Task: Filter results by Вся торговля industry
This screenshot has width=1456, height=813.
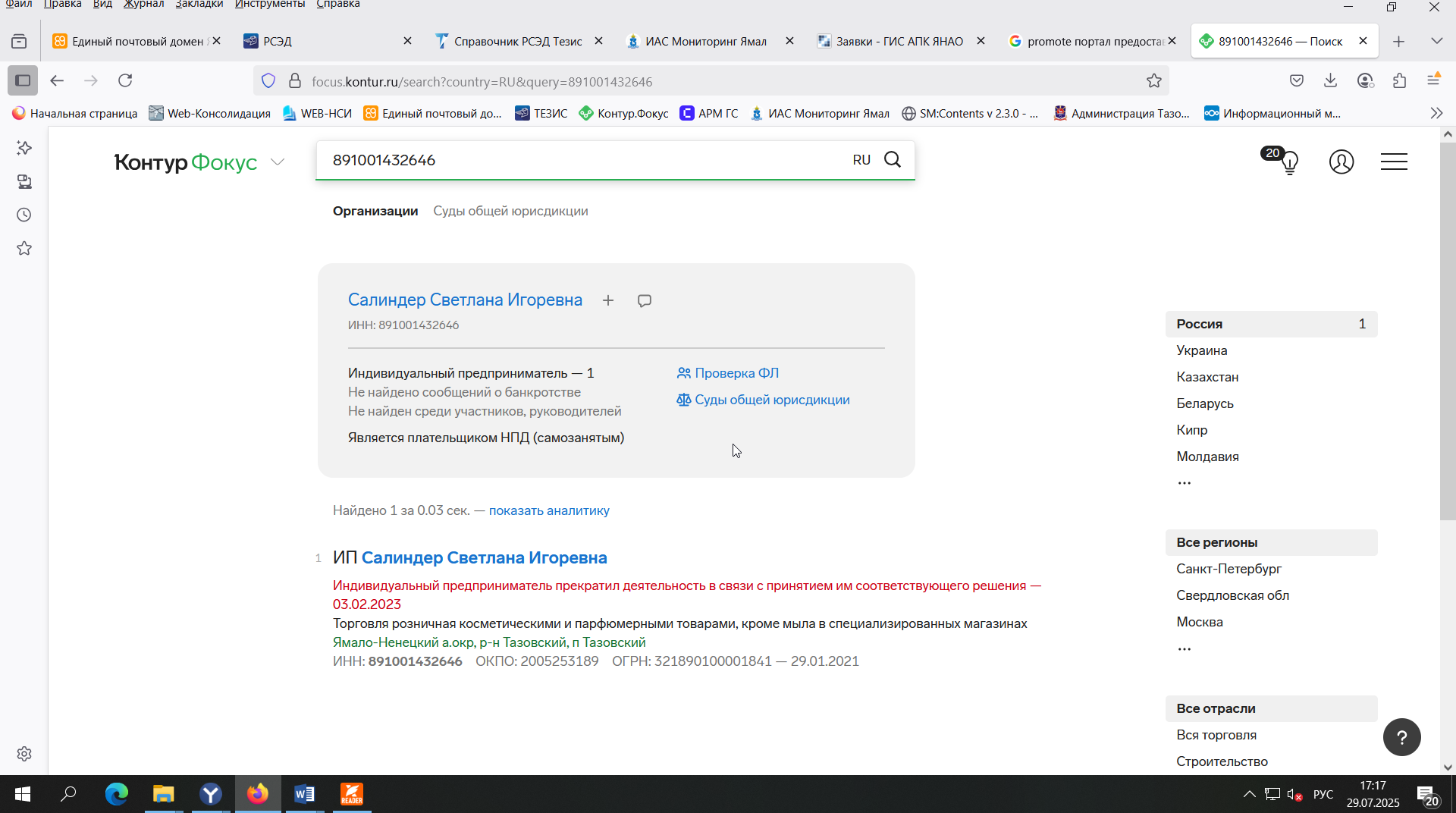Action: click(1216, 735)
